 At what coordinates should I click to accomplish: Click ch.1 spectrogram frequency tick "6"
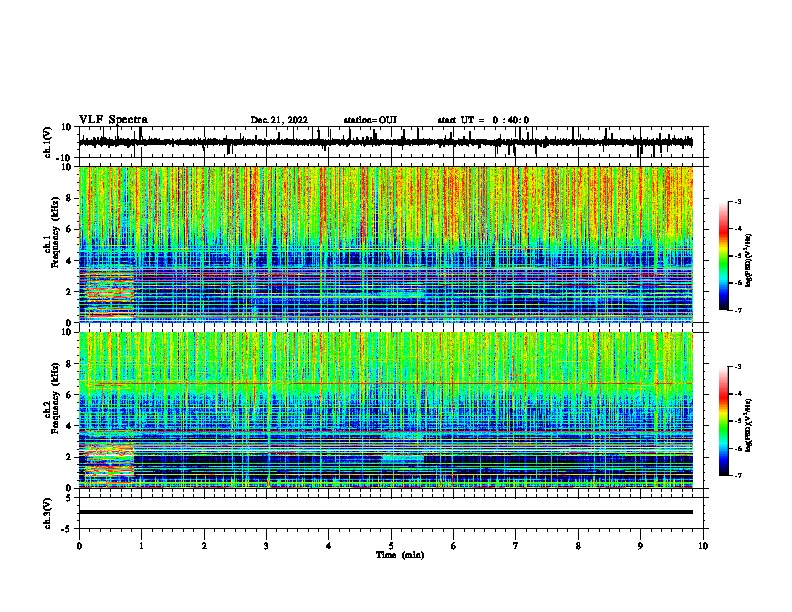coord(70,229)
